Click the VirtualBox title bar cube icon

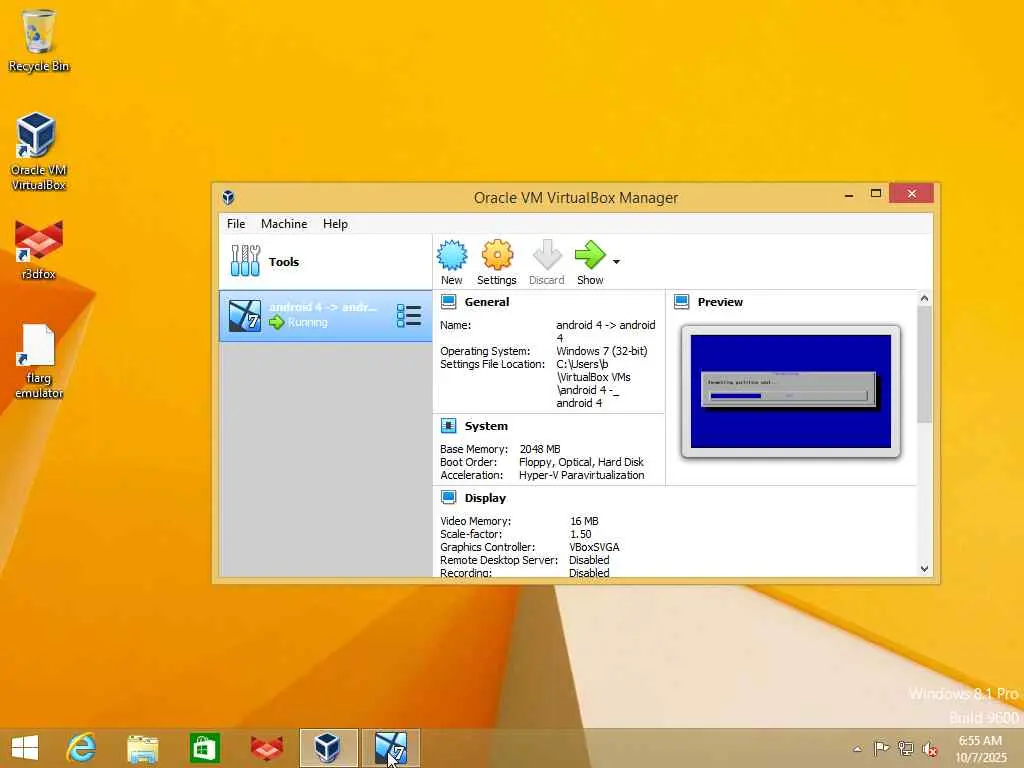coord(228,197)
